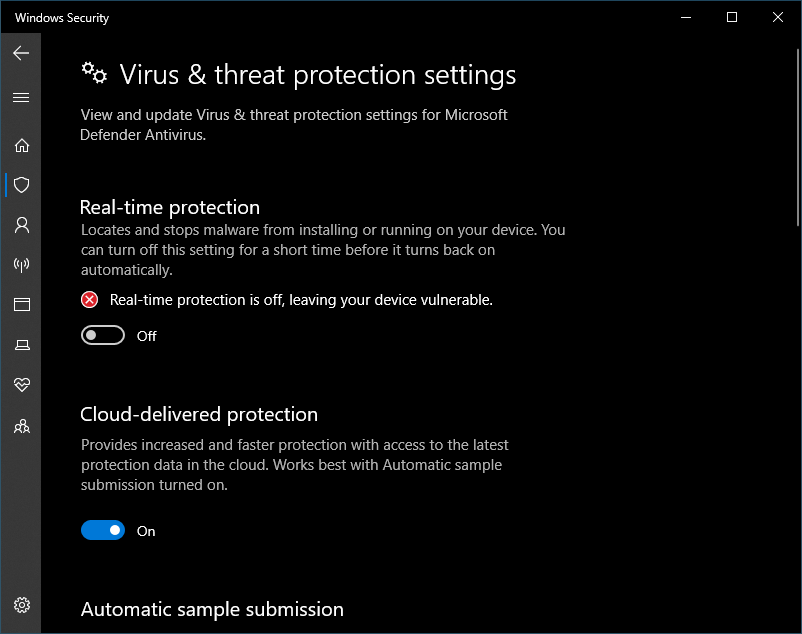Click the Automatic sample submission heading
This screenshot has height=634, width=802.
point(212,609)
